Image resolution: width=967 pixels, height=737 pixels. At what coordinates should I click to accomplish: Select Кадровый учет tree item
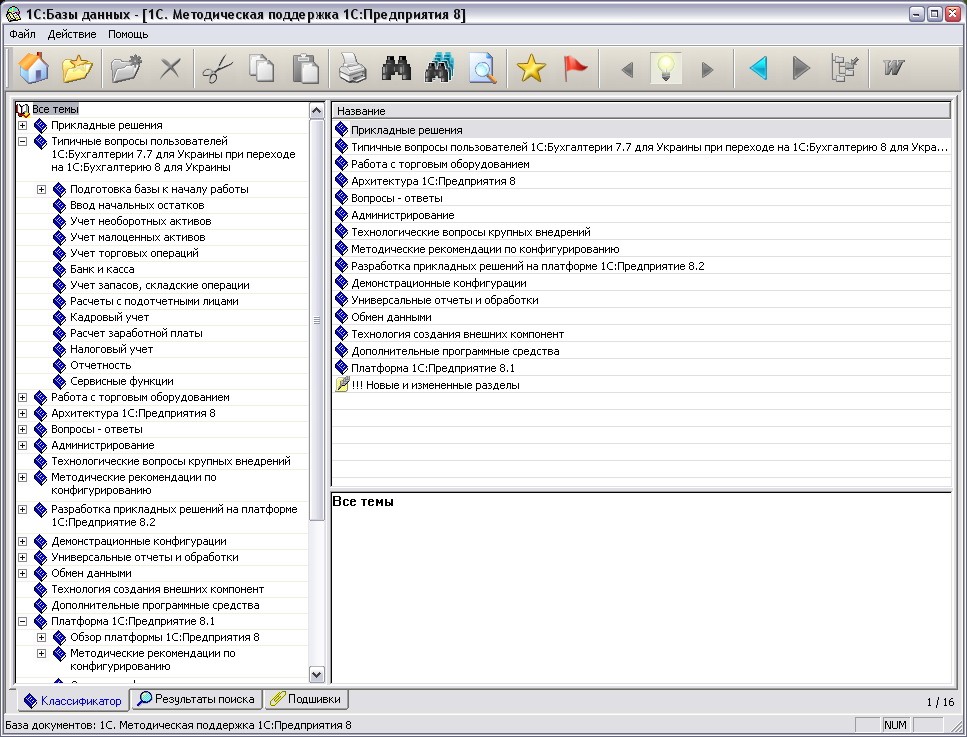pos(109,318)
